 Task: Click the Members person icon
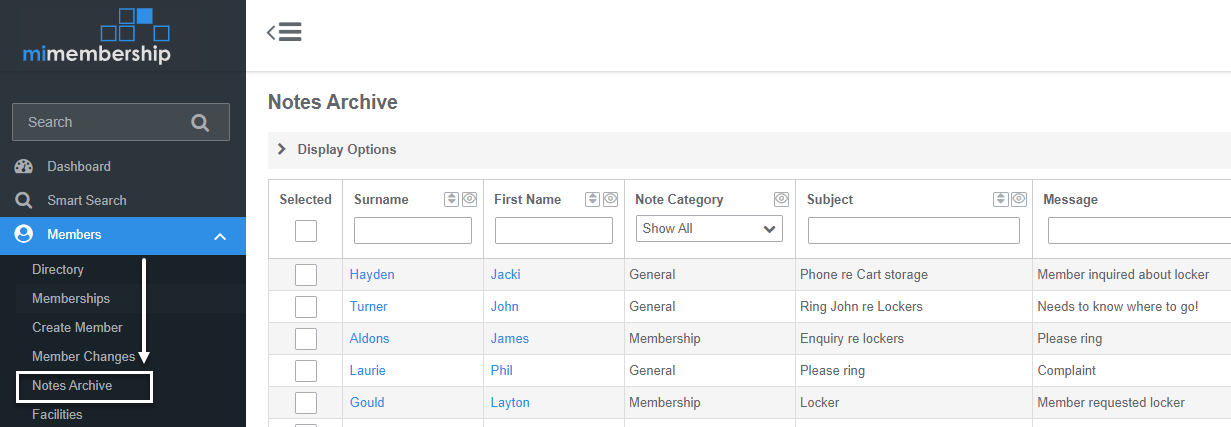[24, 235]
